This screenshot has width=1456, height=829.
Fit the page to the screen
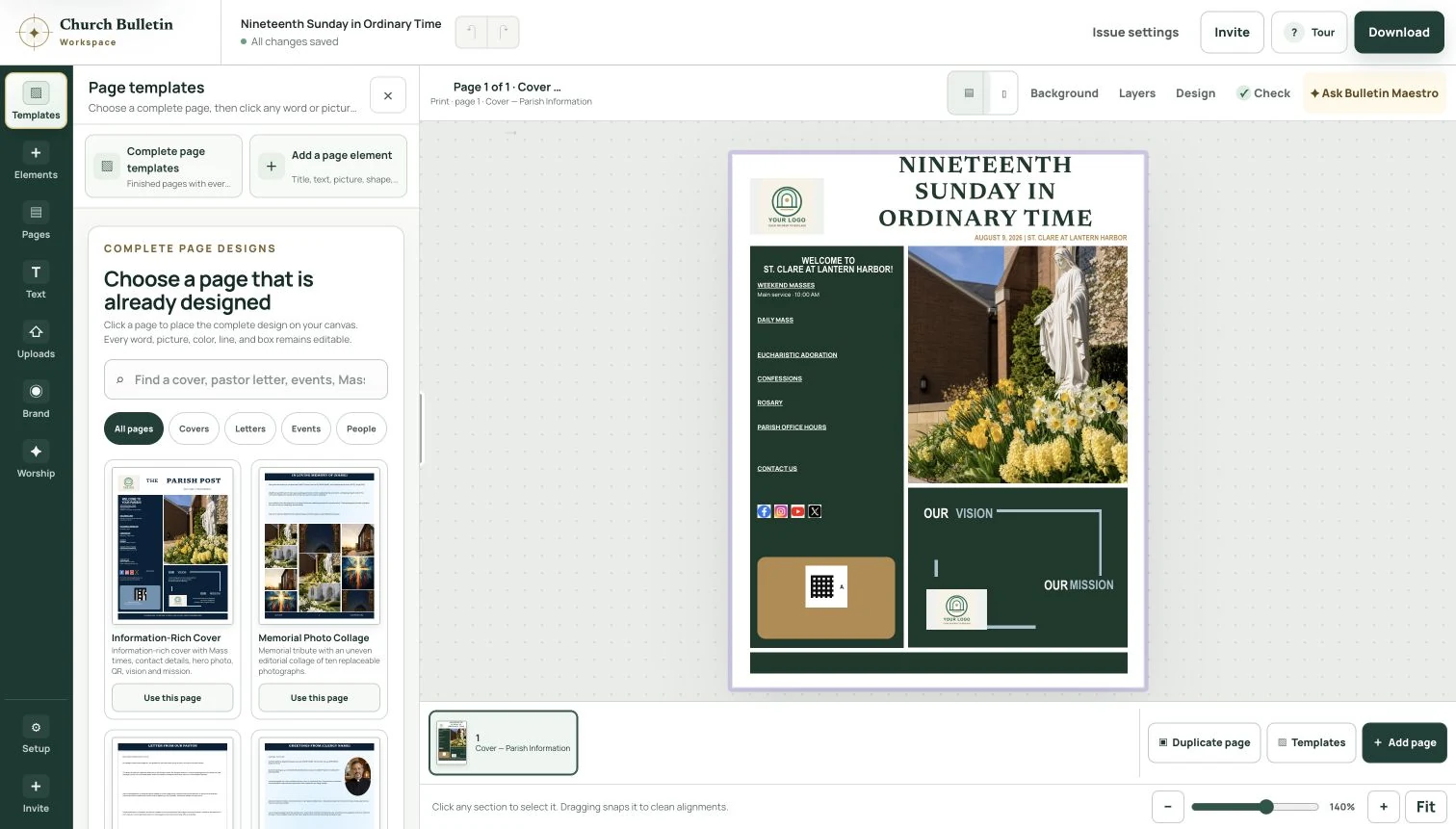coord(1426,807)
